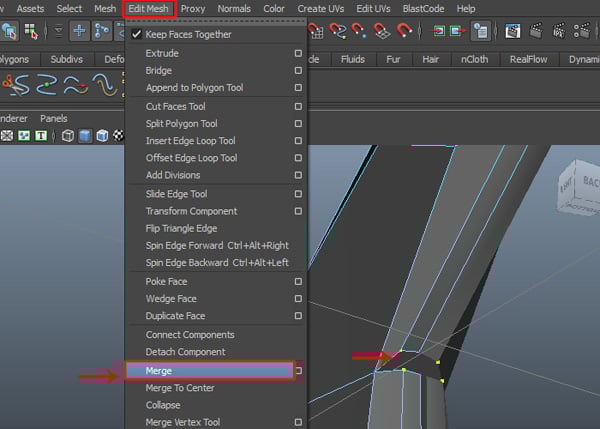Click the construction history toggle icon
Screen dimensions: 600x429
pos(480,31)
